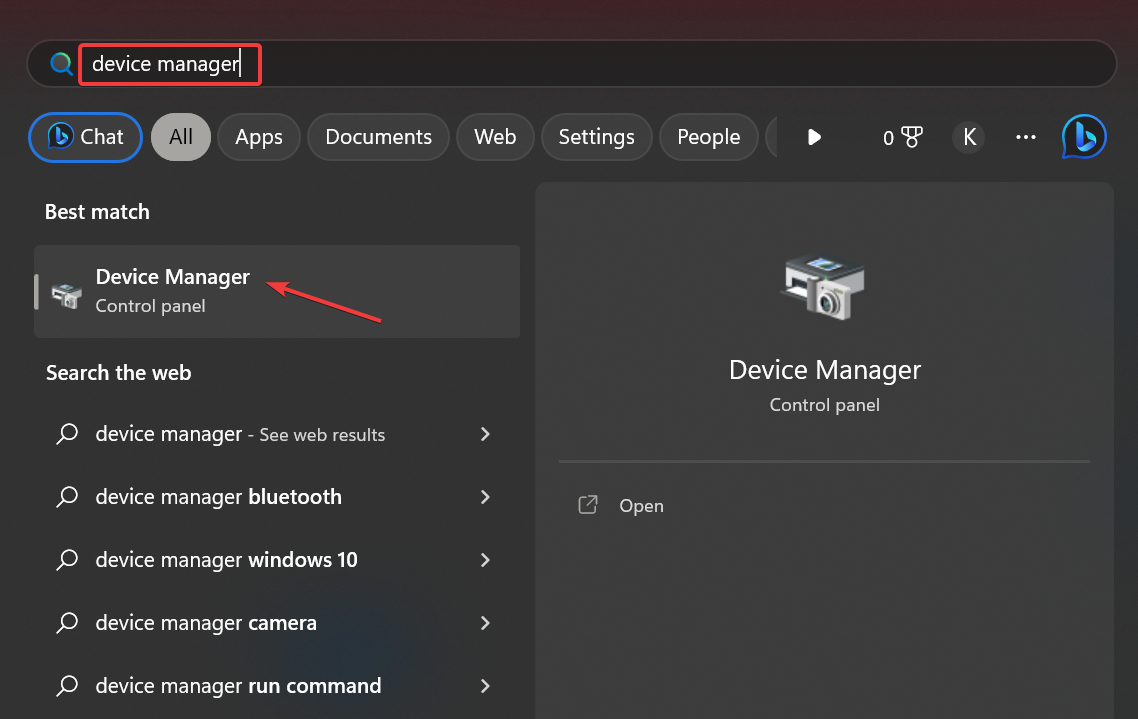This screenshot has height=719, width=1138.
Task: Expand chevron for 'device manager windows 10'
Action: (x=486, y=560)
